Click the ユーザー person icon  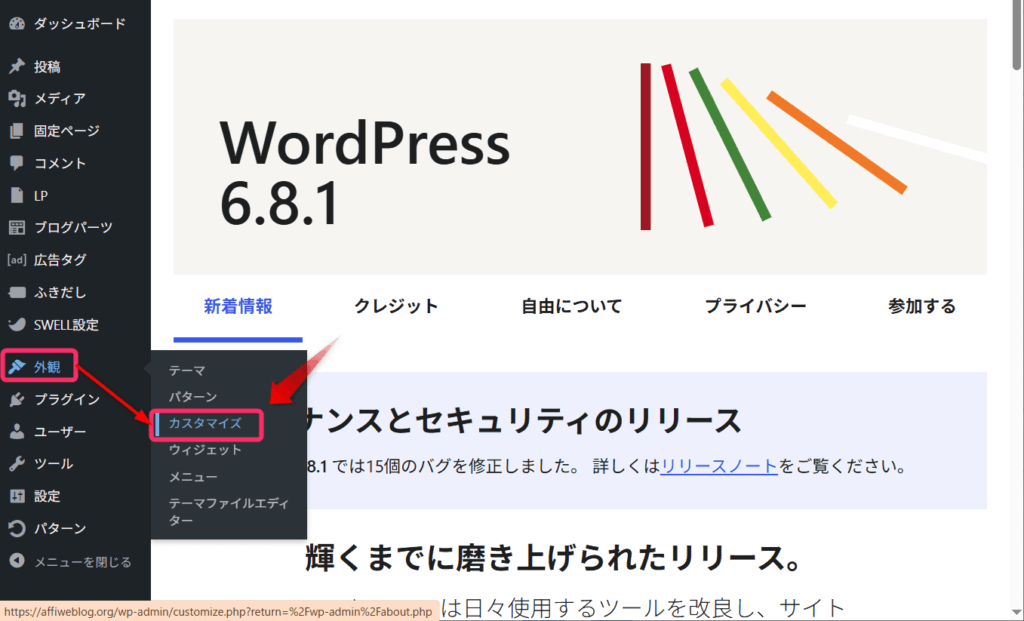(16, 432)
